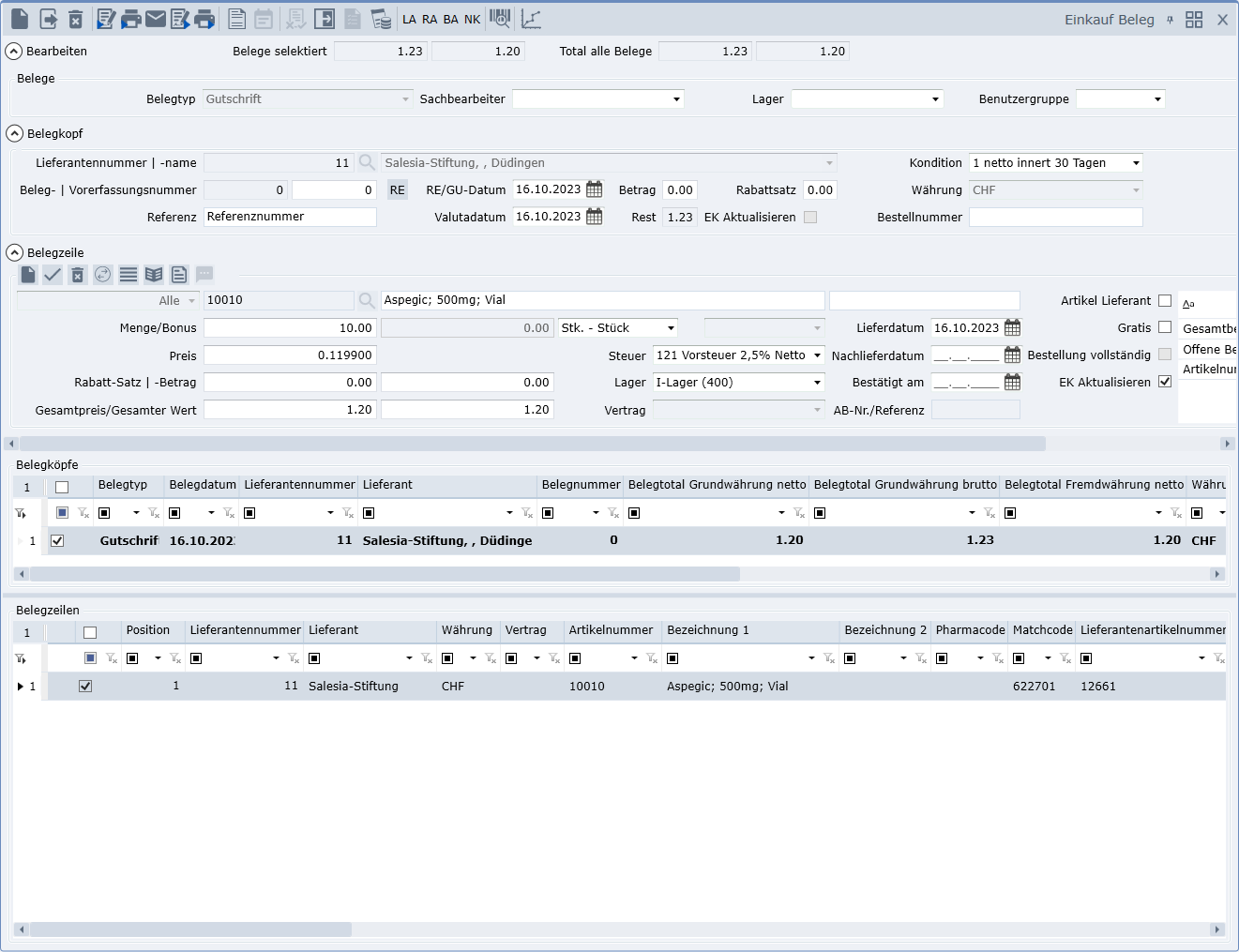Click the magnifier next to article number 10010

pyautogui.click(x=367, y=300)
